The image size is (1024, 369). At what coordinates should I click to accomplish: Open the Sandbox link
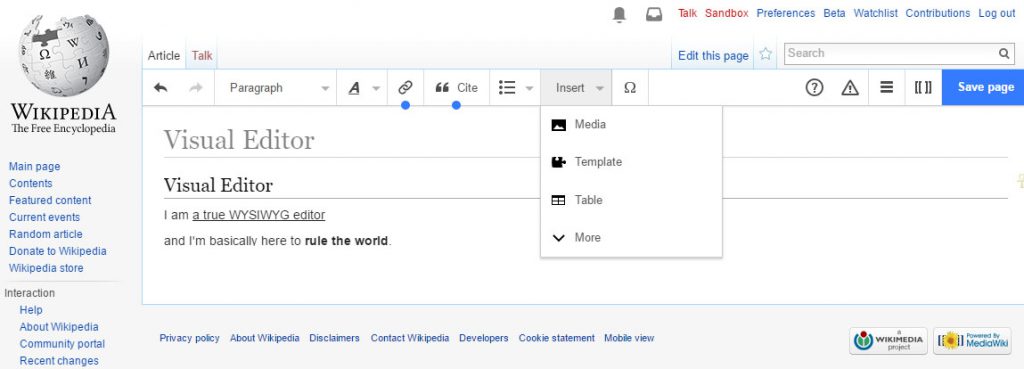tap(726, 13)
